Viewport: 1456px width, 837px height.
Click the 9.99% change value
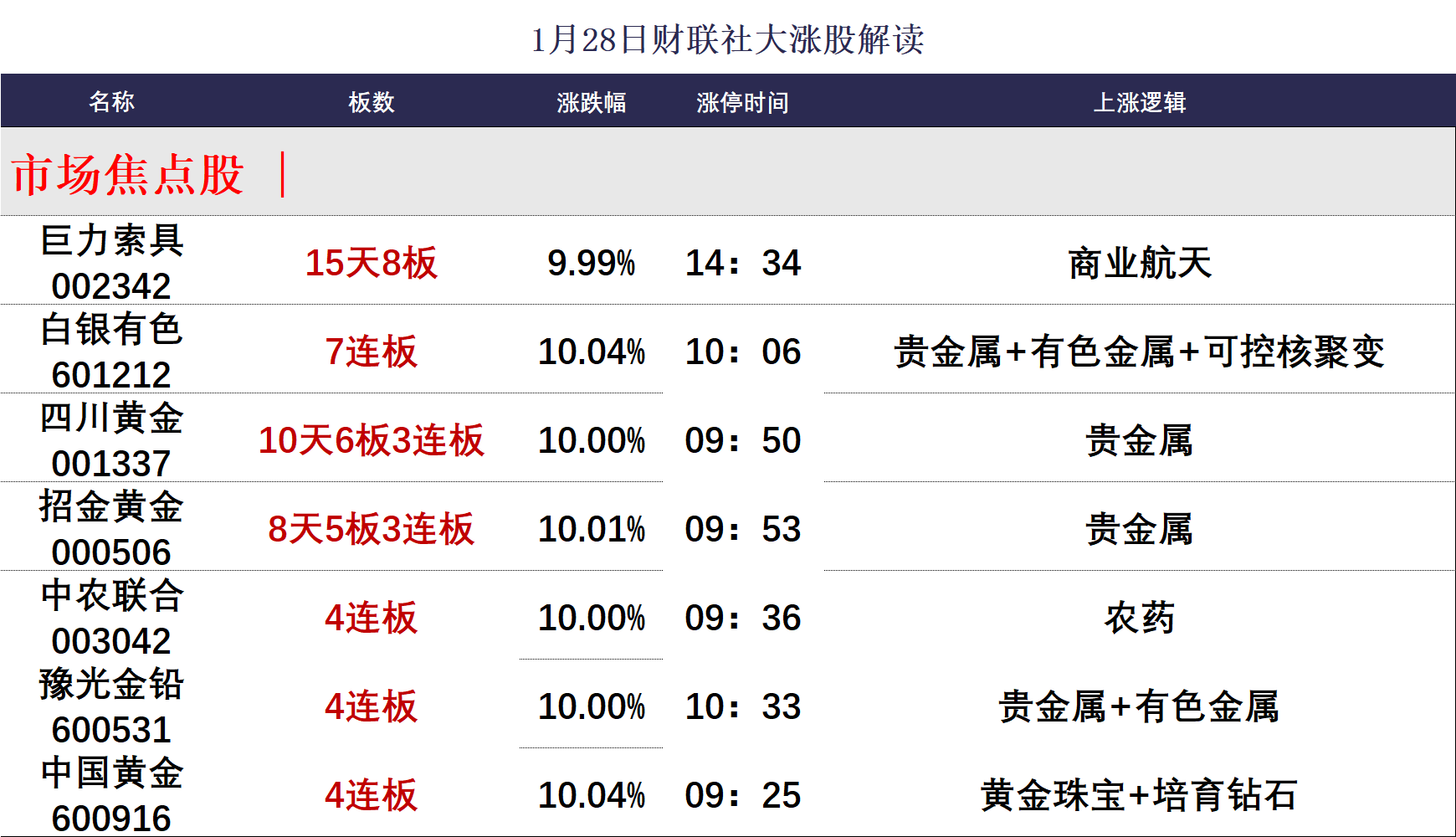tap(591, 263)
